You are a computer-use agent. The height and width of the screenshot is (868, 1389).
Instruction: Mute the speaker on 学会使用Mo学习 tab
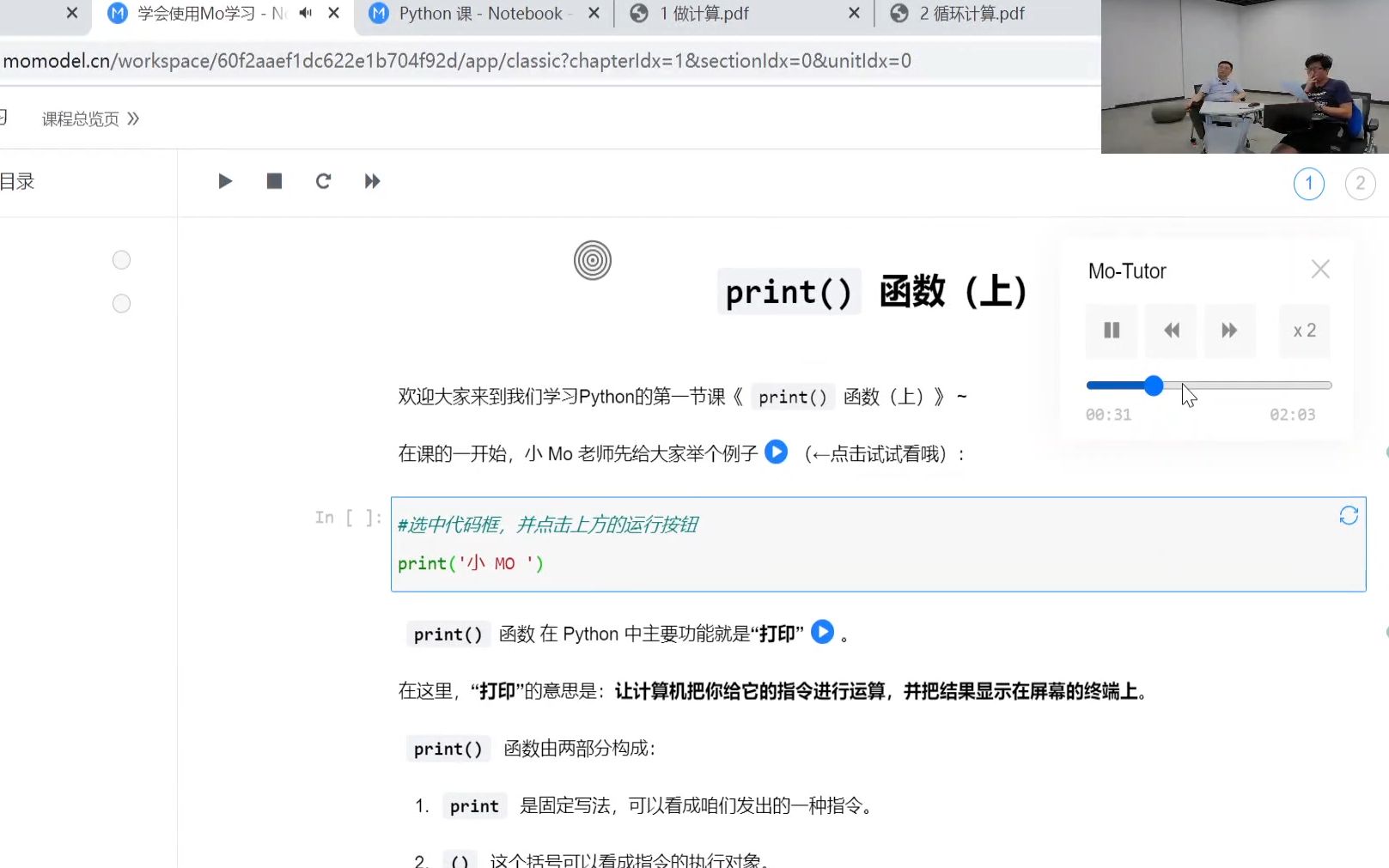click(304, 13)
